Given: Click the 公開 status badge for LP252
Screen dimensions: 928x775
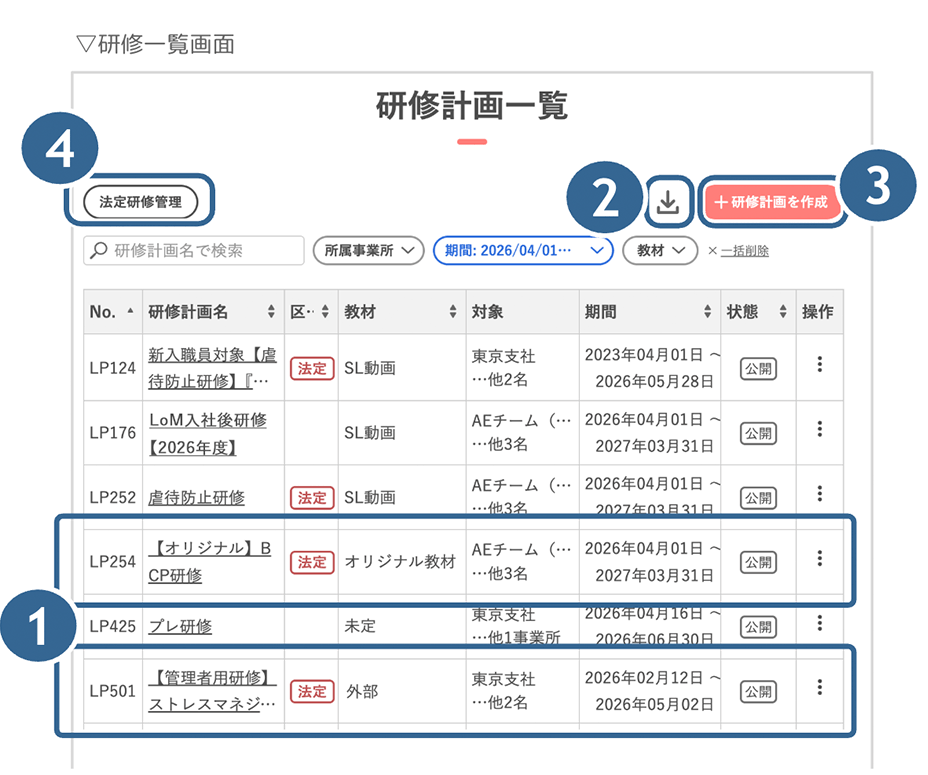Looking at the screenshot, I should click(x=758, y=498).
